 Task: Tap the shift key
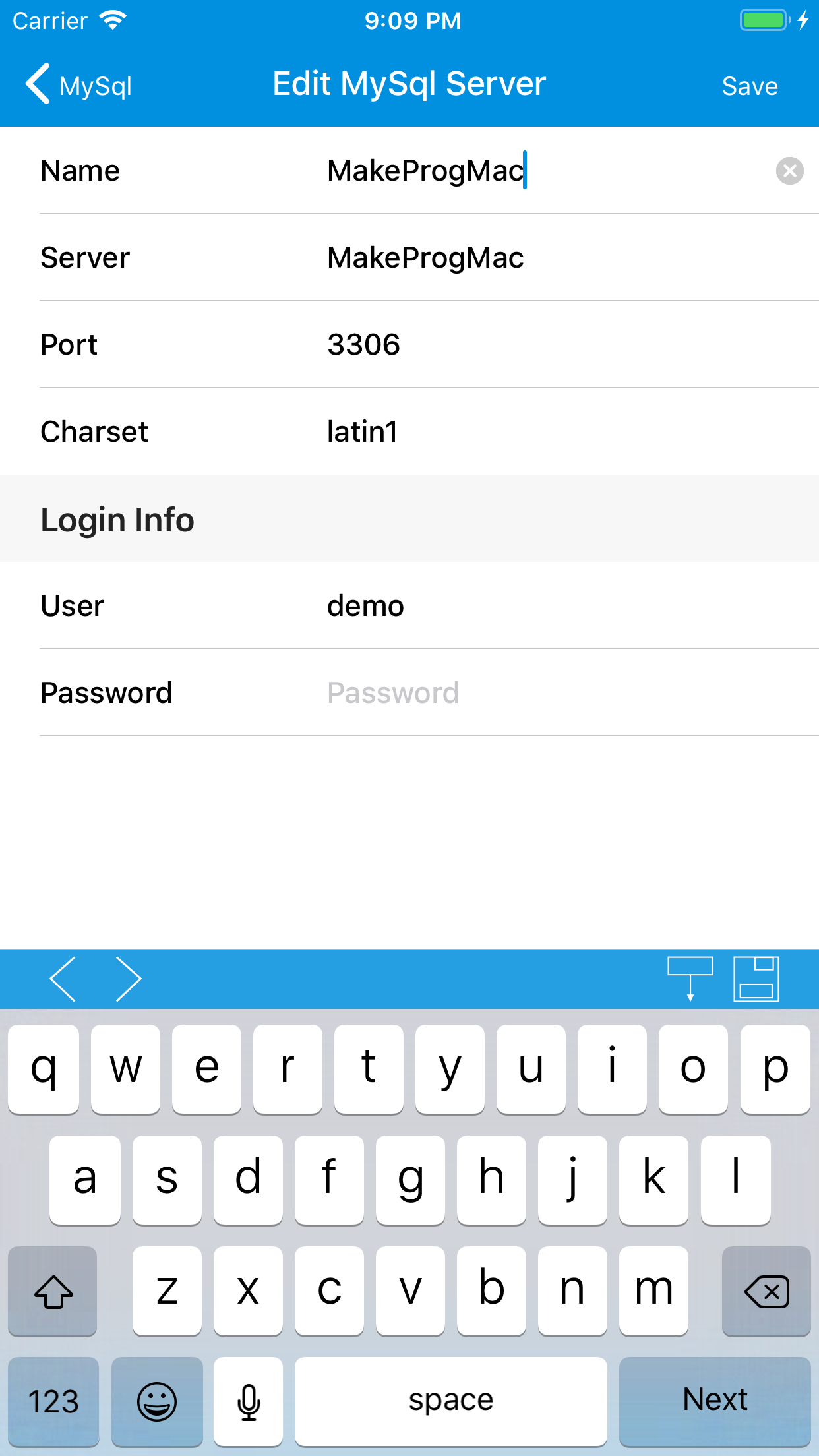click(x=53, y=1290)
